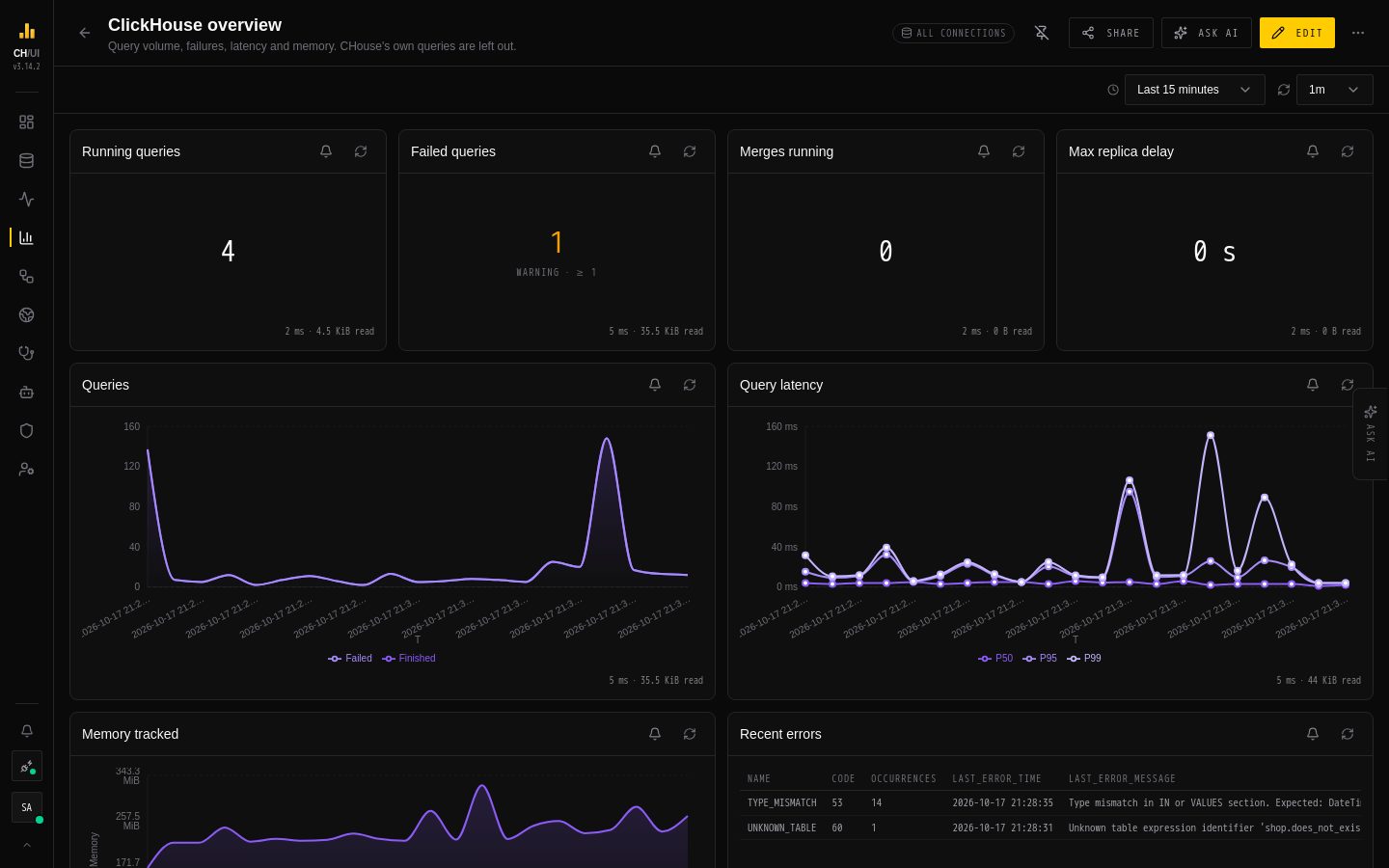1389x868 pixels.
Task: Click the manual refresh icon beside 1m
Action: [1283, 90]
